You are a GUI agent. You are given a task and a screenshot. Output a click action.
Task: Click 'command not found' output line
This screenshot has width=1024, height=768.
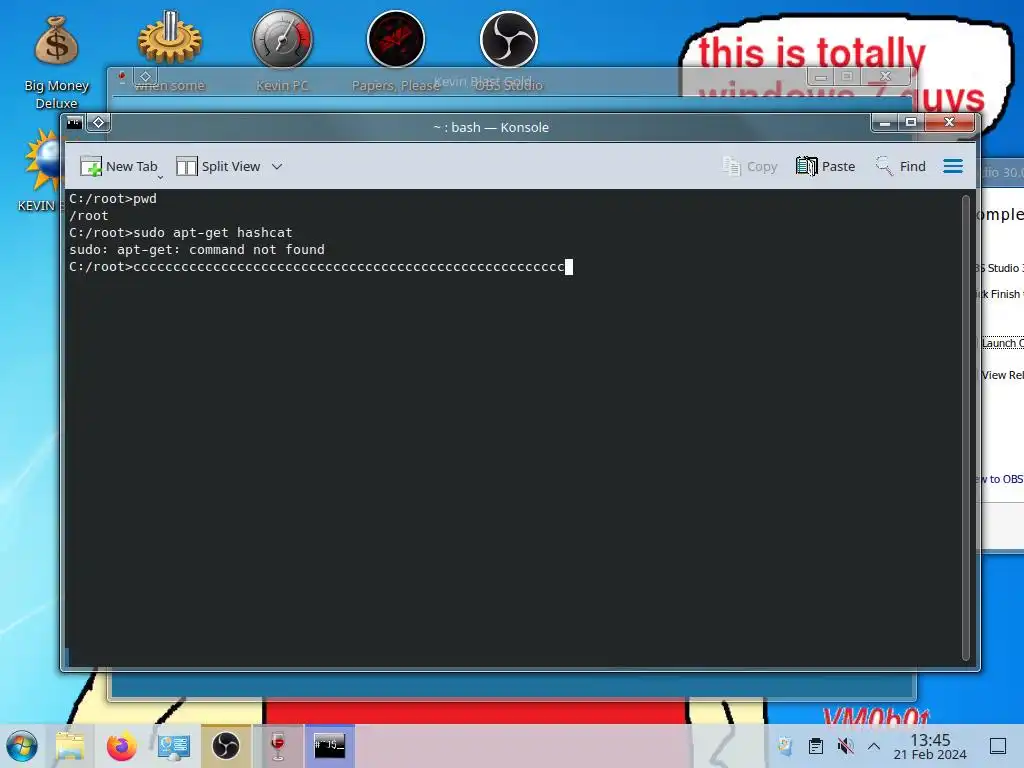coord(197,249)
